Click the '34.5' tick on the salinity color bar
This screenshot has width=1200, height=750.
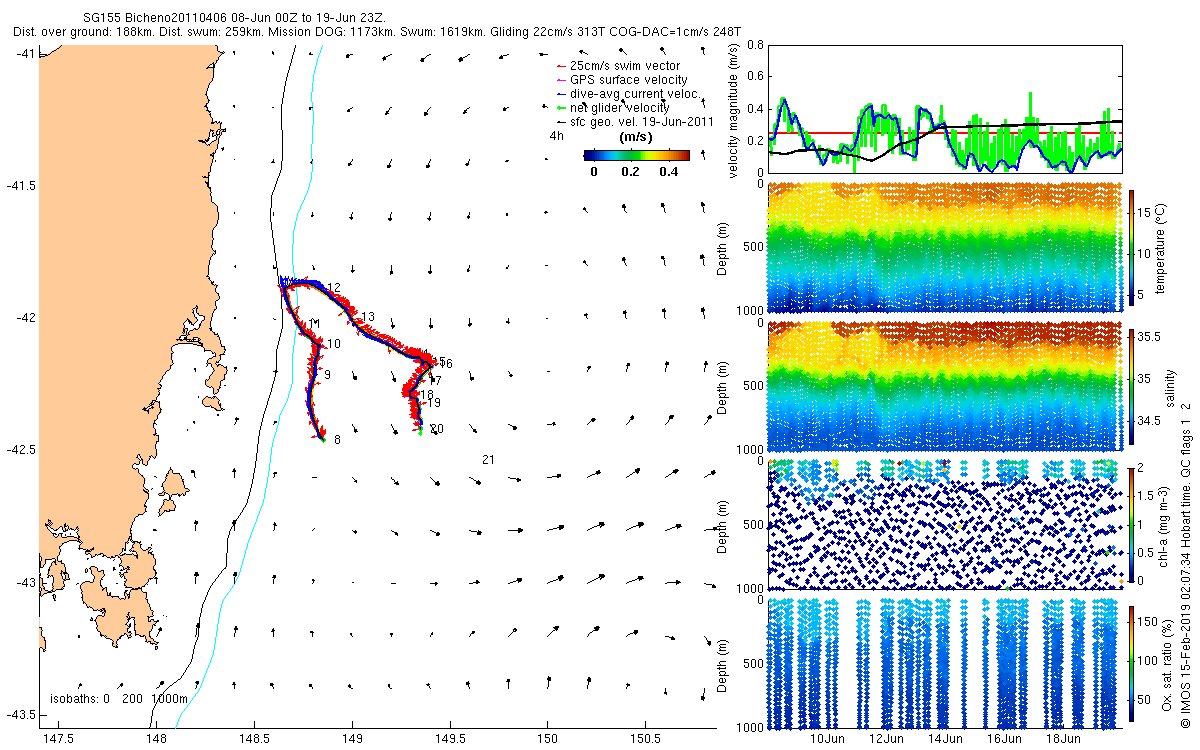click(1150, 422)
